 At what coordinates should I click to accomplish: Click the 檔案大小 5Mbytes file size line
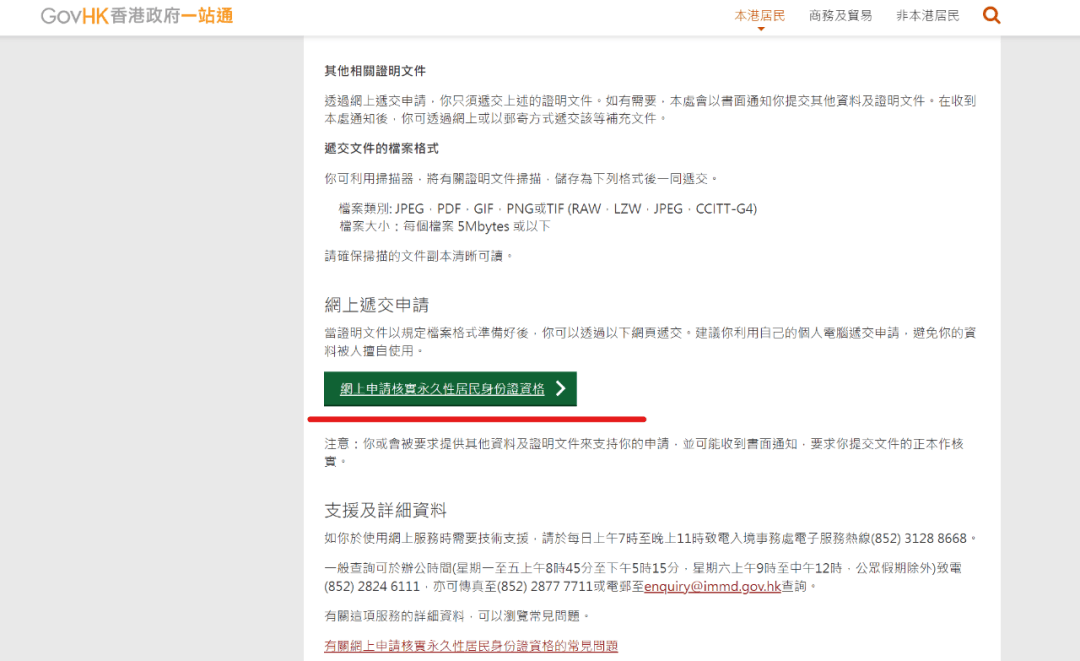[444, 227]
